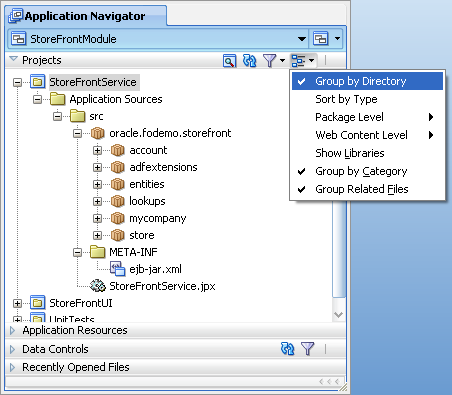This screenshot has height=395, width=452.
Task: Expand the account package node
Action: [97, 150]
